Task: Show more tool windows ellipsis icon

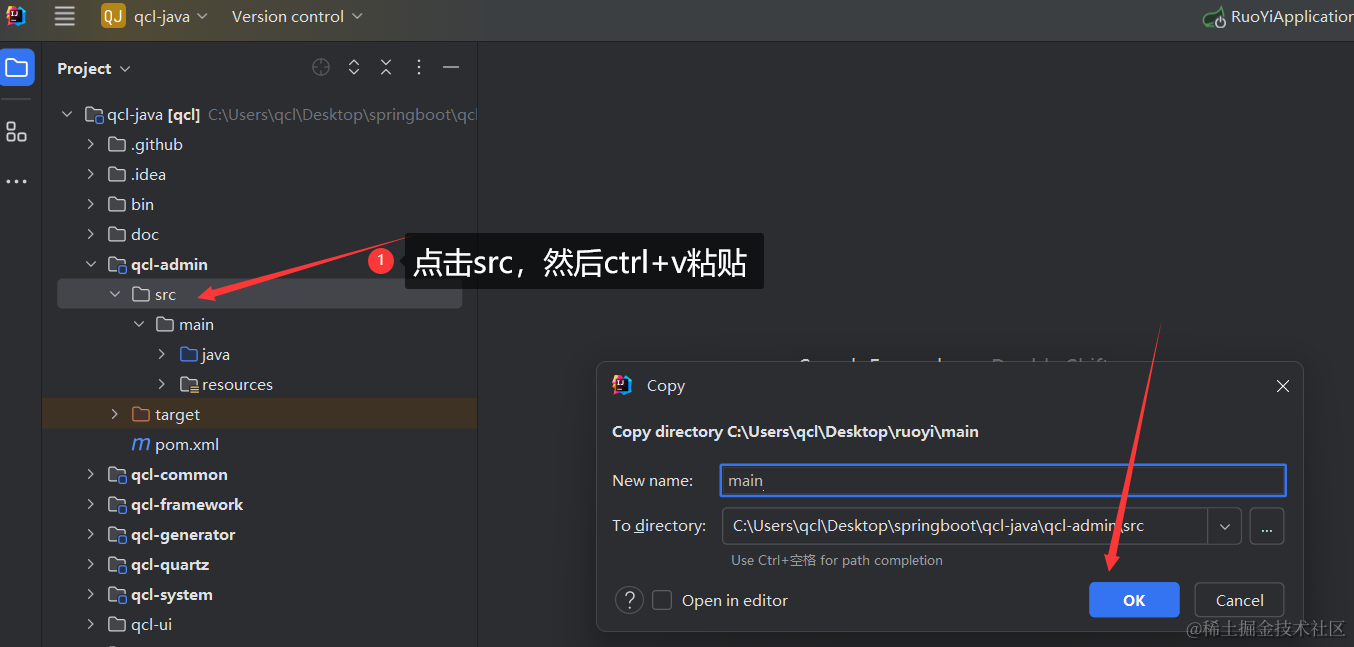Action: pos(17,182)
